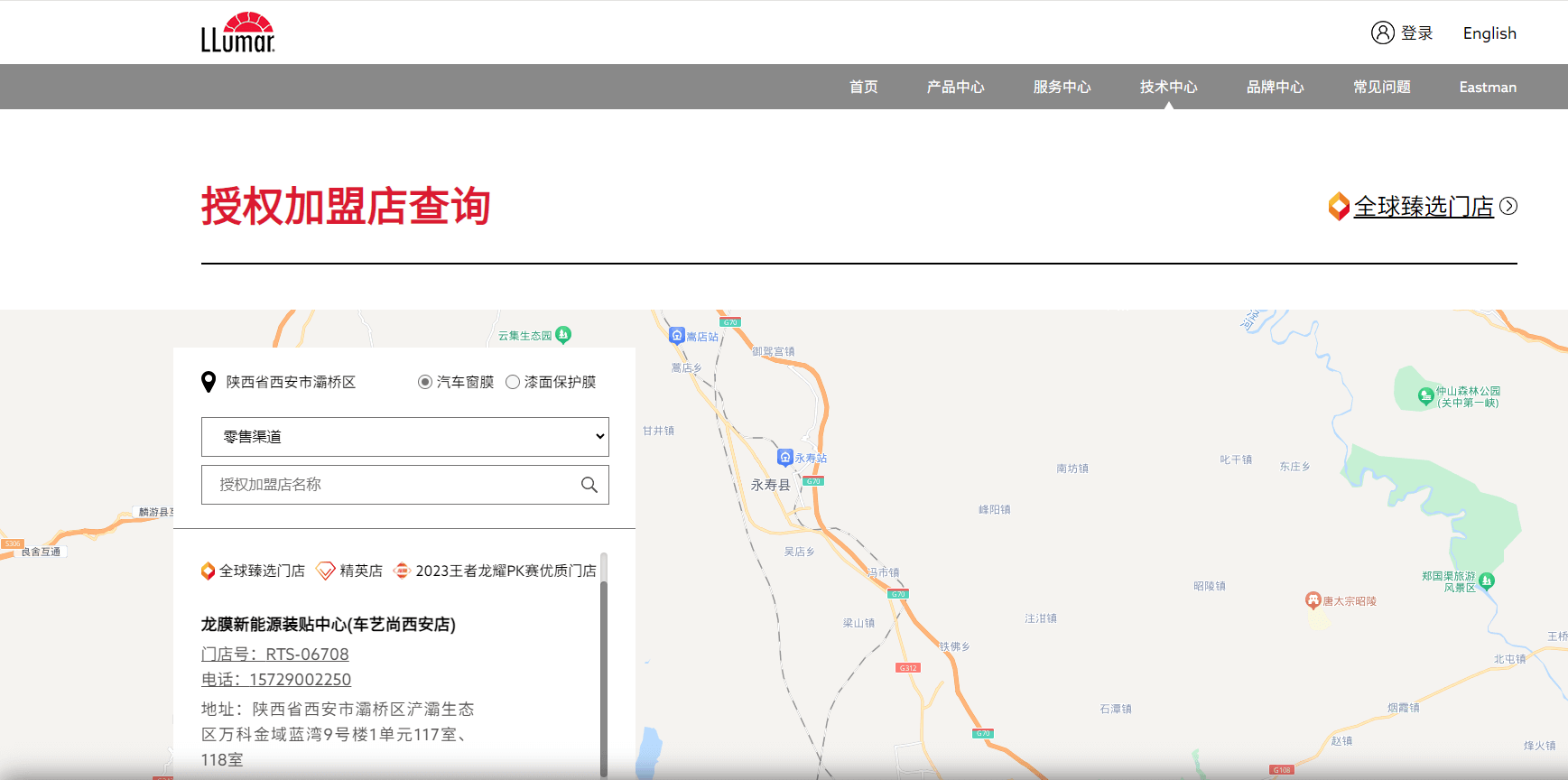The height and width of the screenshot is (780, 1568).
Task: Click the location pin icon
Action: pyautogui.click(x=209, y=382)
